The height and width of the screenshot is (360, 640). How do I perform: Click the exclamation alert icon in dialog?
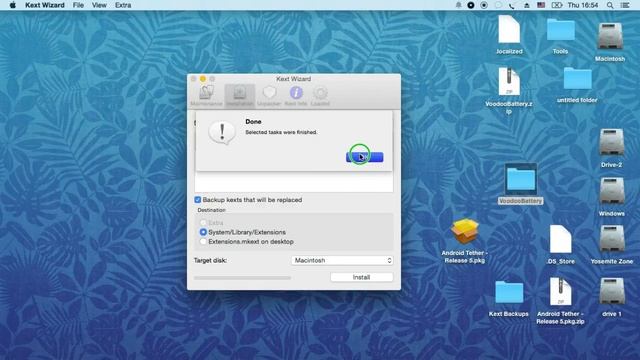click(222, 133)
